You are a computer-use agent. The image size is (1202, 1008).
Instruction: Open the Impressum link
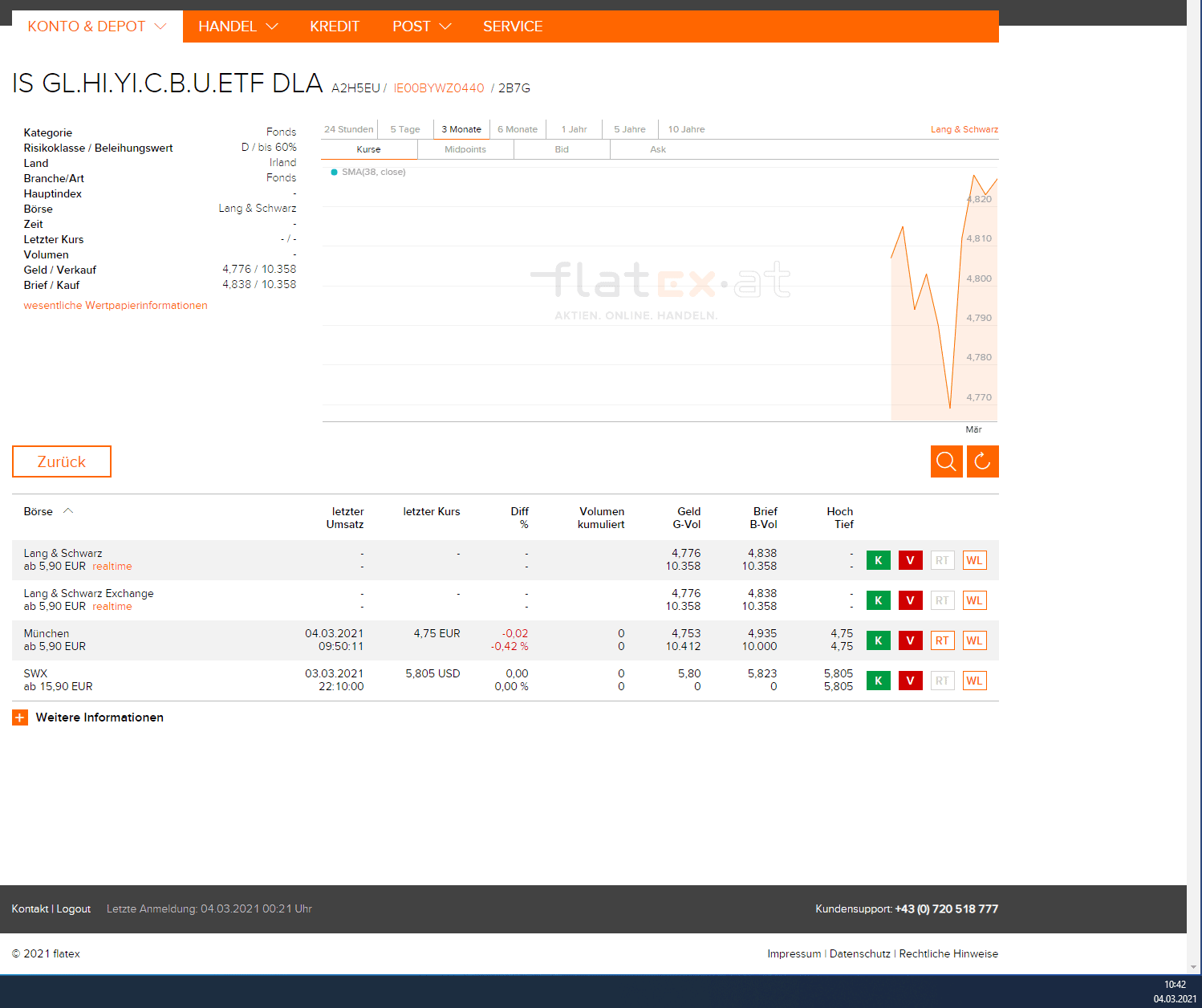coord(794,953)
